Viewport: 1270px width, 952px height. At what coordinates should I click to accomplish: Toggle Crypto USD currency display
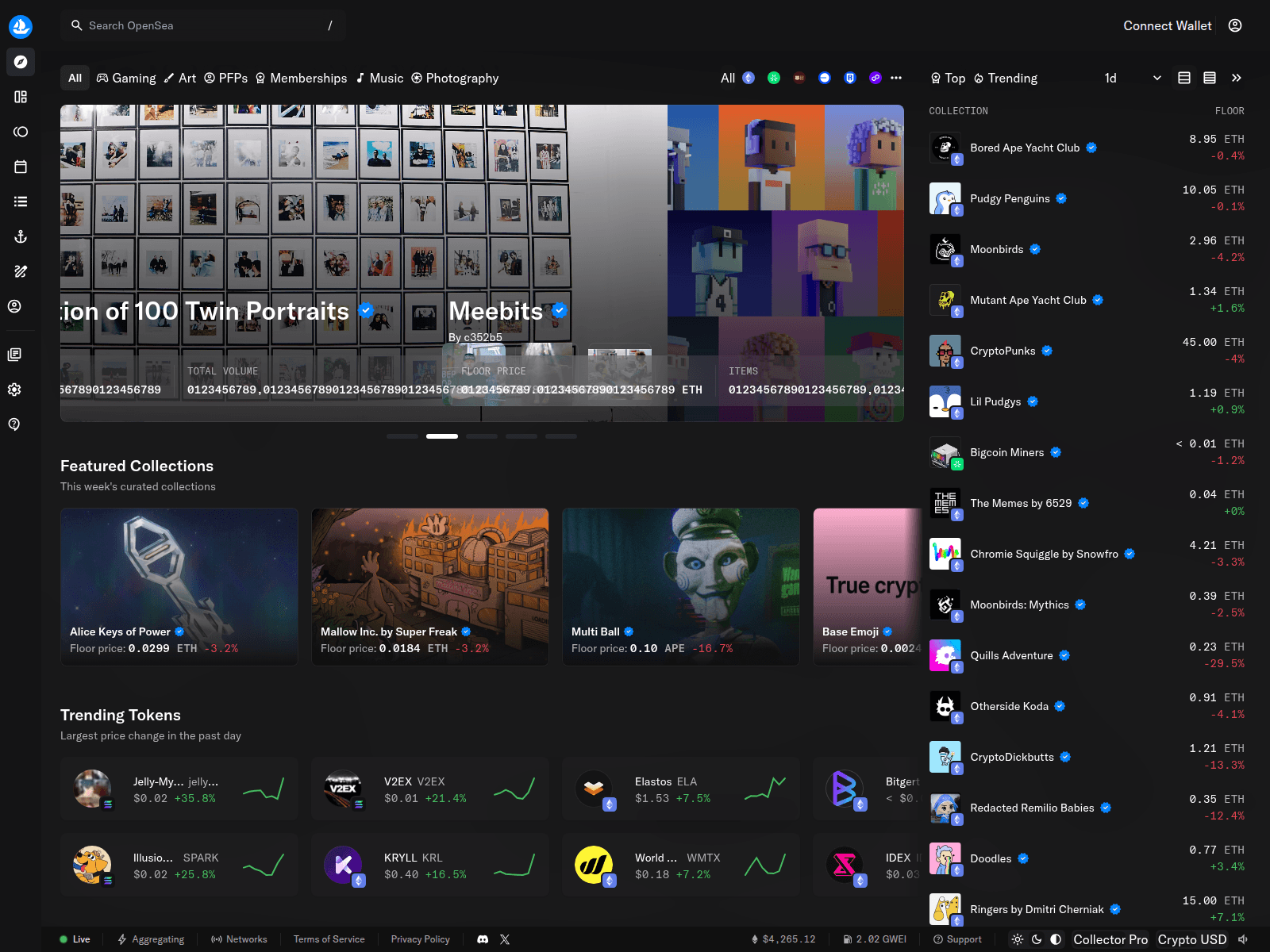(1192, 939)
